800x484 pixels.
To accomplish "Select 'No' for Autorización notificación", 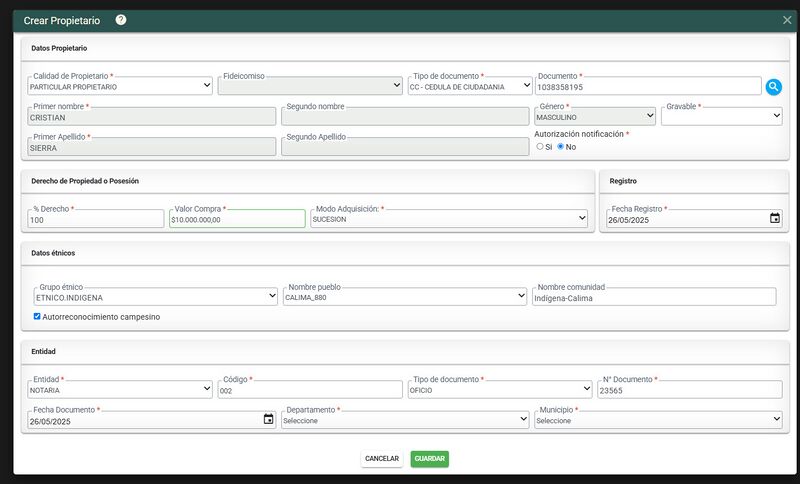I will click(561, 146).
